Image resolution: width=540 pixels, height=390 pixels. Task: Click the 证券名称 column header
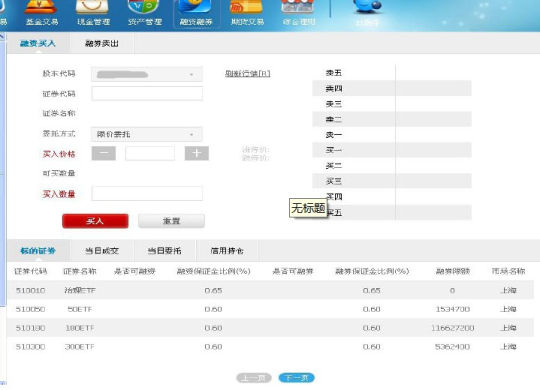[x=80, y=271]
